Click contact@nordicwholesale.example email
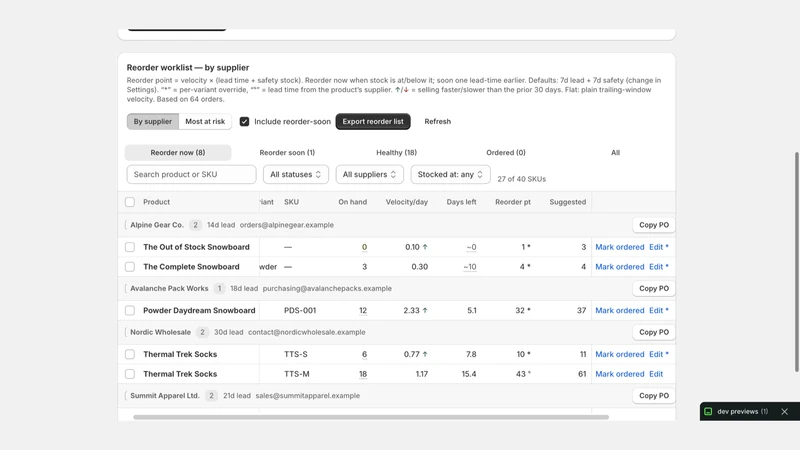This screenshot has height=450, width=800. pyautogui.click(x=307, y=332)
